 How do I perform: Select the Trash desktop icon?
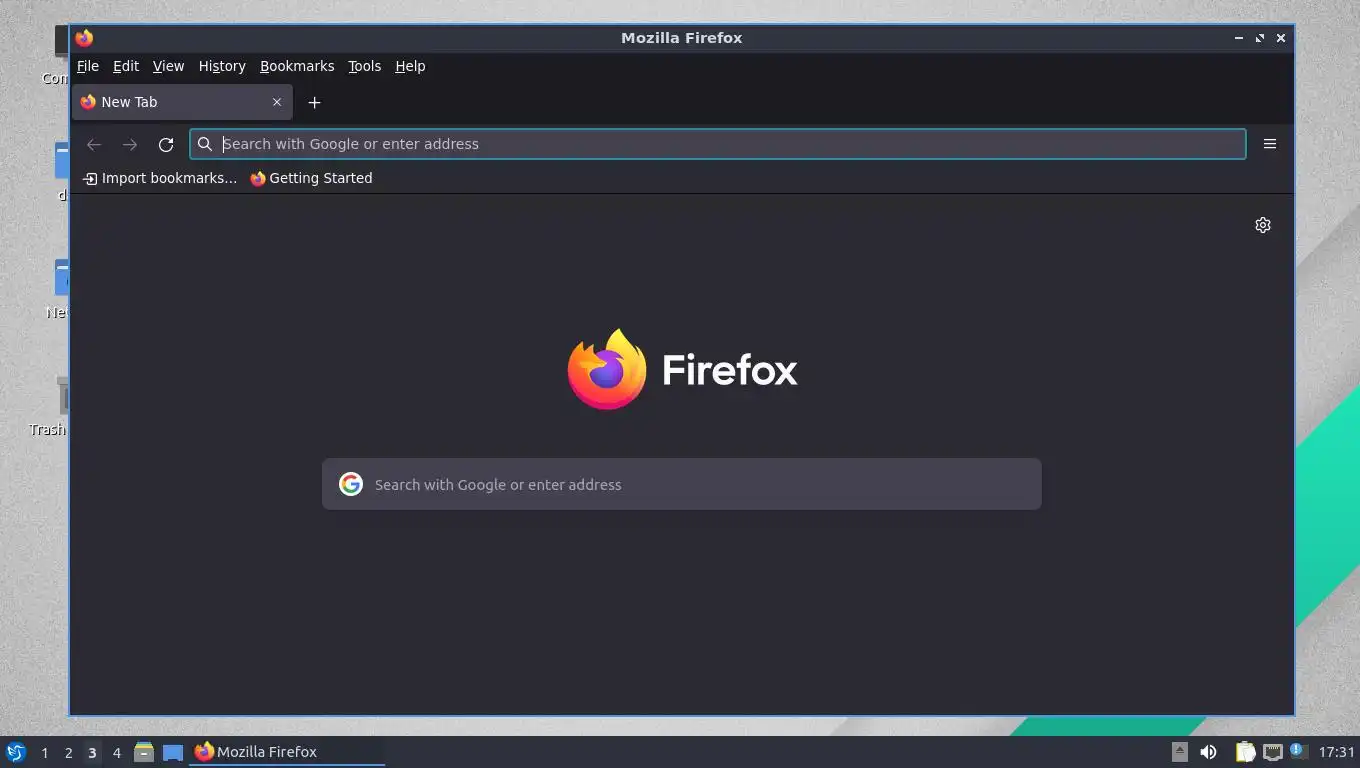[x=50, y=408]
